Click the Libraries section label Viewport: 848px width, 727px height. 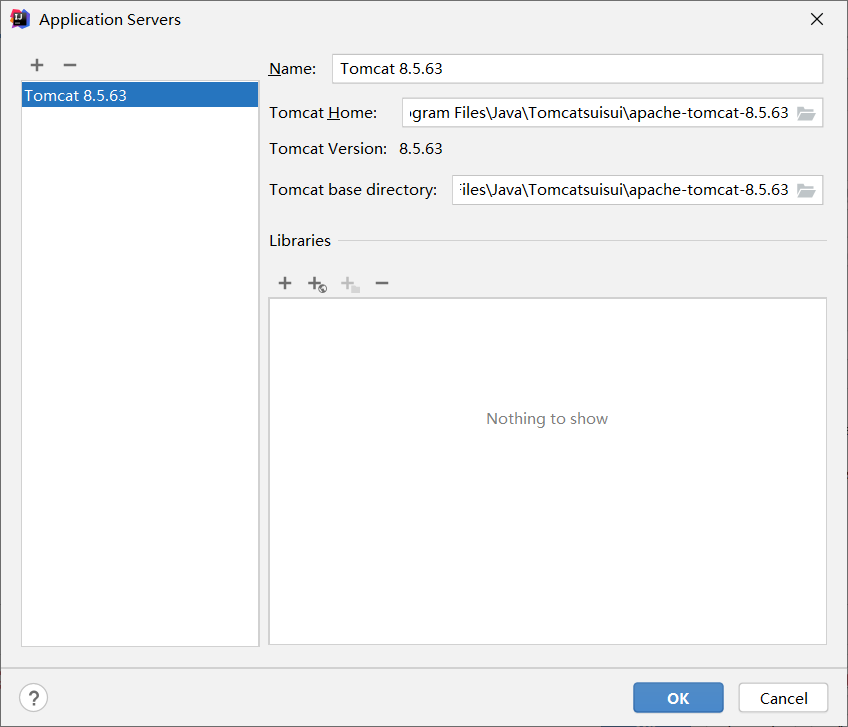pyautogui.click(x=300, y=241)
